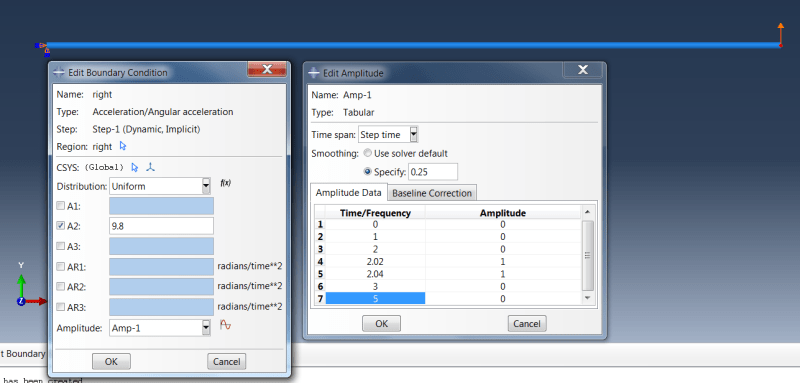800x383 pixels.
Task: Enable the AR2 checkbox
Action: click(60, 287)
